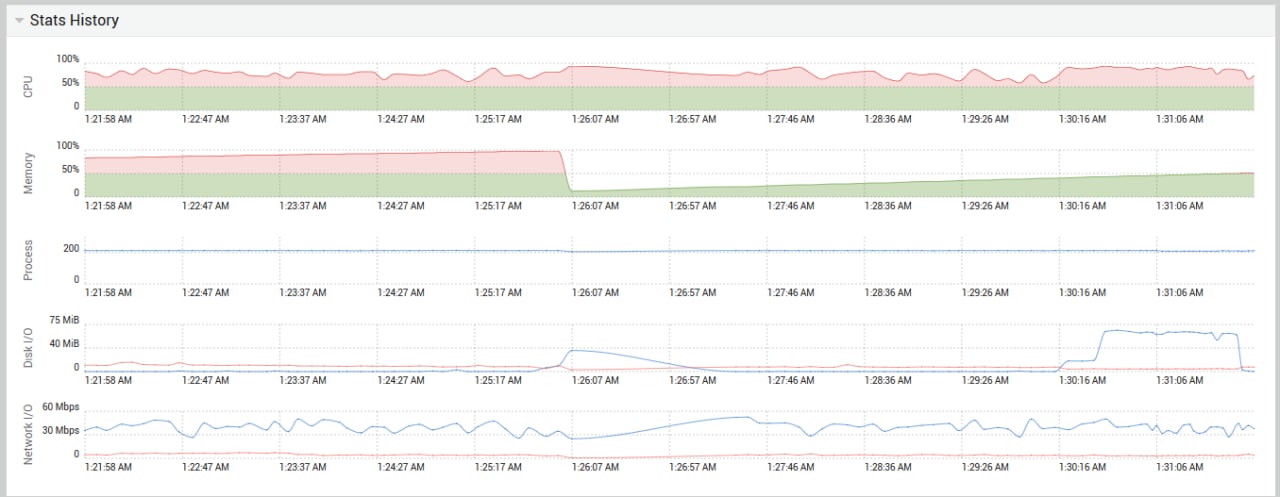Click the 200 value on Process chart

[x=71, y=249]
